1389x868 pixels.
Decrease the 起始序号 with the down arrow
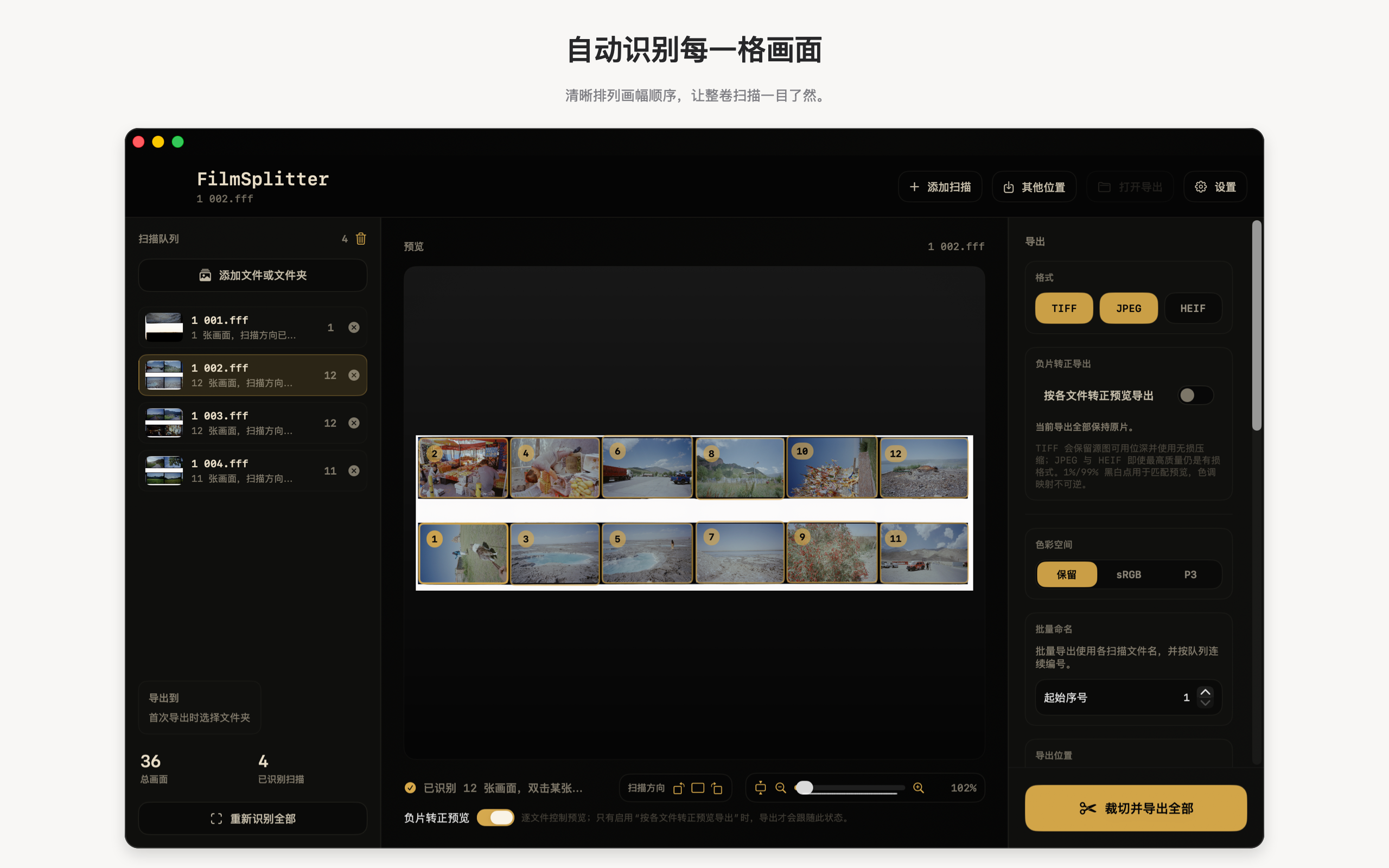[x=1205, y=703]
